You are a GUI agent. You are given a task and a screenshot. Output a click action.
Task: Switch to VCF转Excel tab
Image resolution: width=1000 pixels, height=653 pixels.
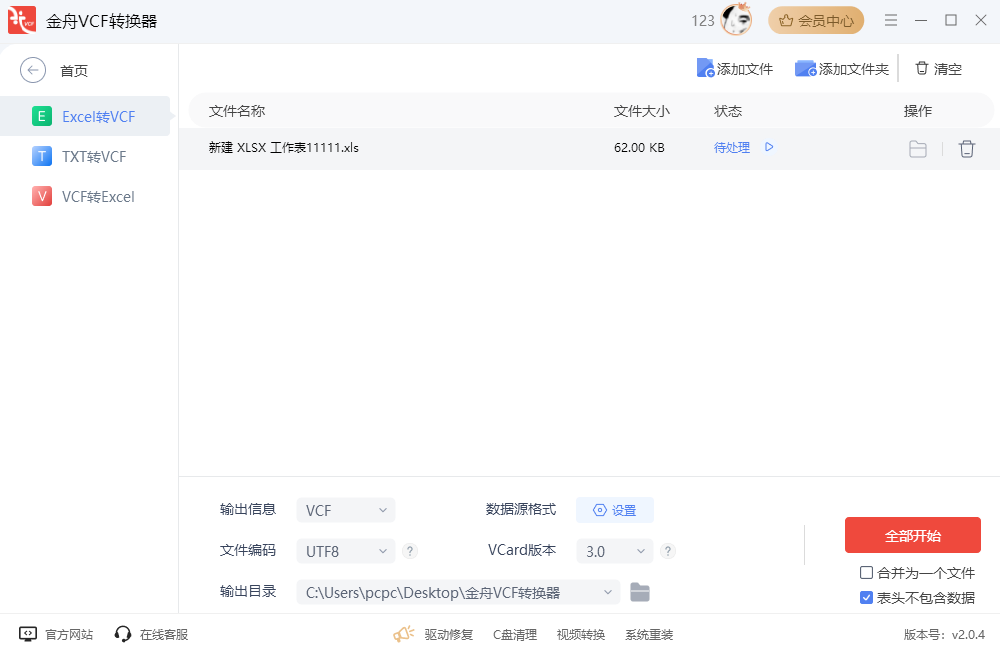click(85, 196)
